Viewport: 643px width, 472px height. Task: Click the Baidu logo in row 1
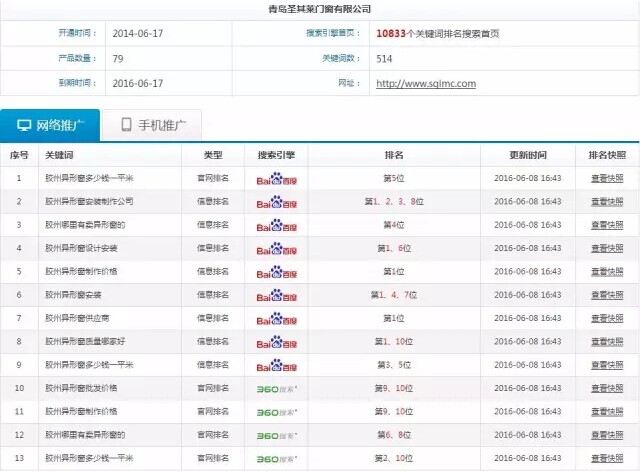click(x=276, y=179)
